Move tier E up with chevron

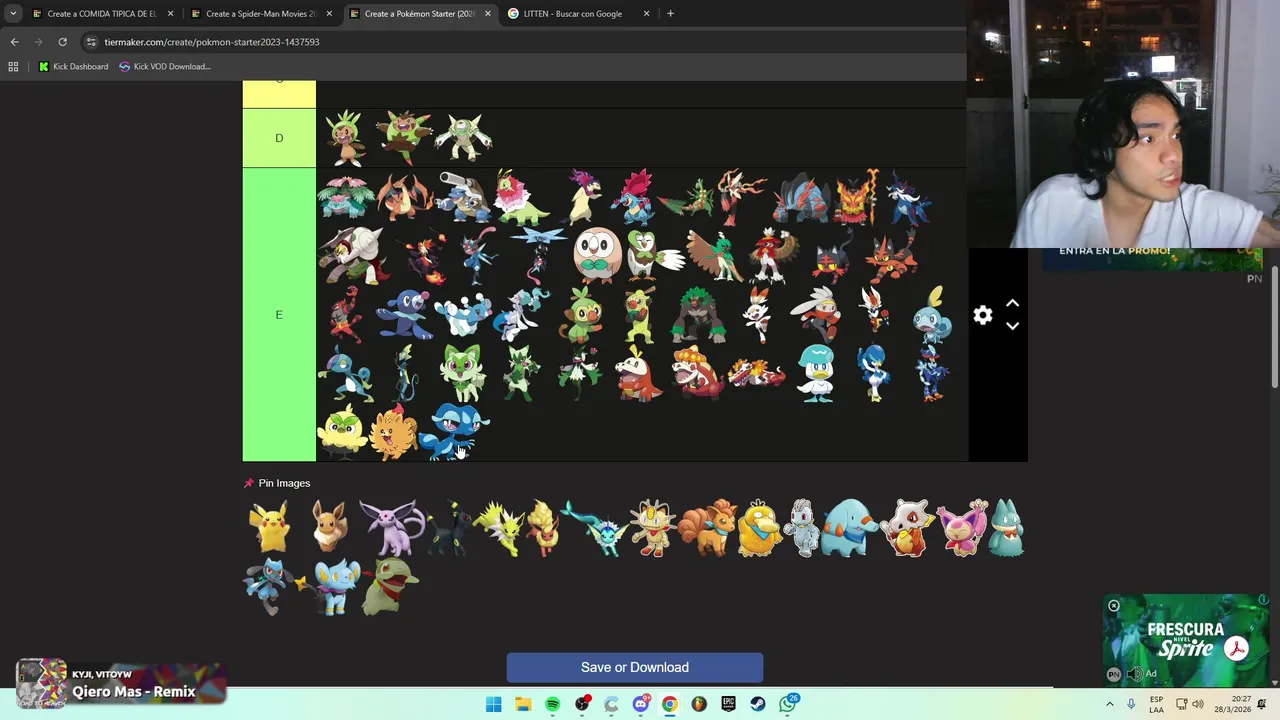1012,303
